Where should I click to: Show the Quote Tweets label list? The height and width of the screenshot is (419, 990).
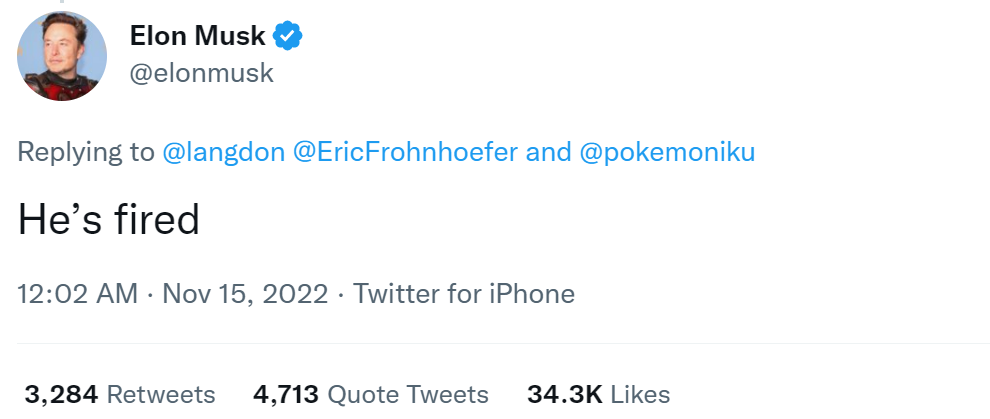click(x=408, y=394)
